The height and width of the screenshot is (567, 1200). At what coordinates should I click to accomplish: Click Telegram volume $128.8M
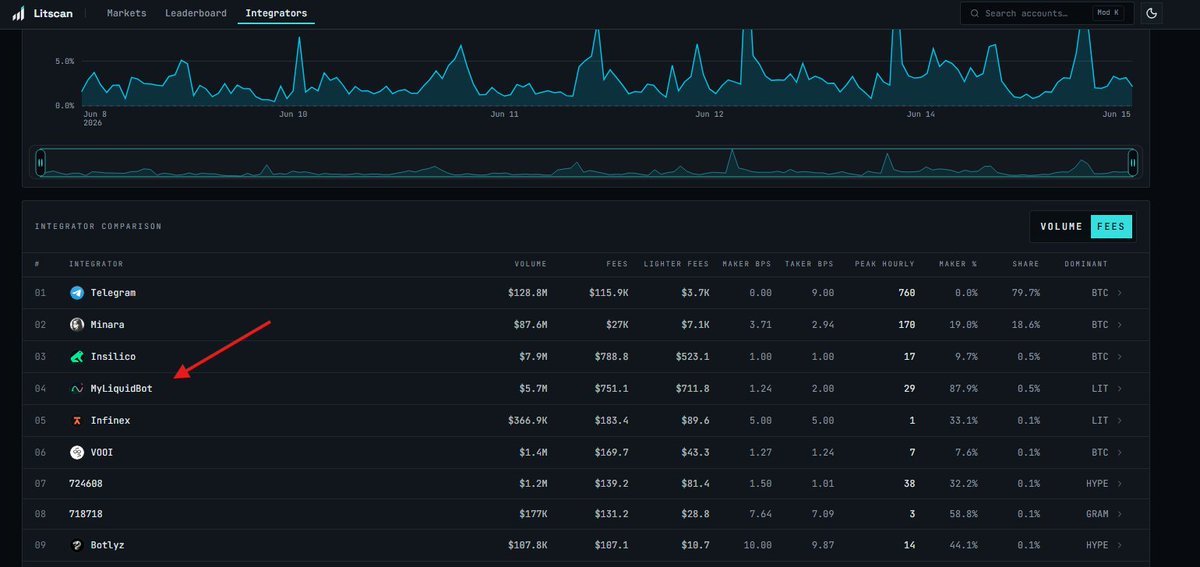coord(527,293)
